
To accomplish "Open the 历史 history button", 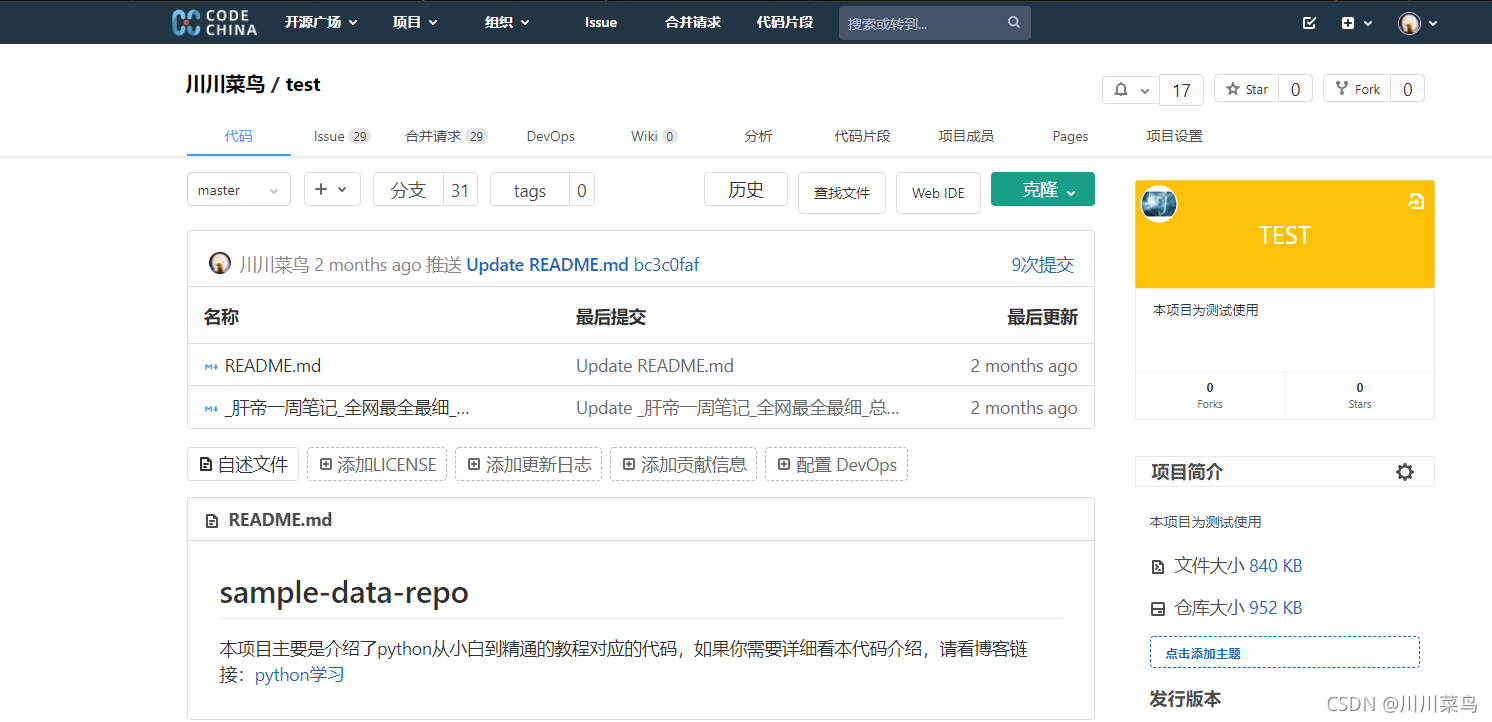I will [746, 189].
